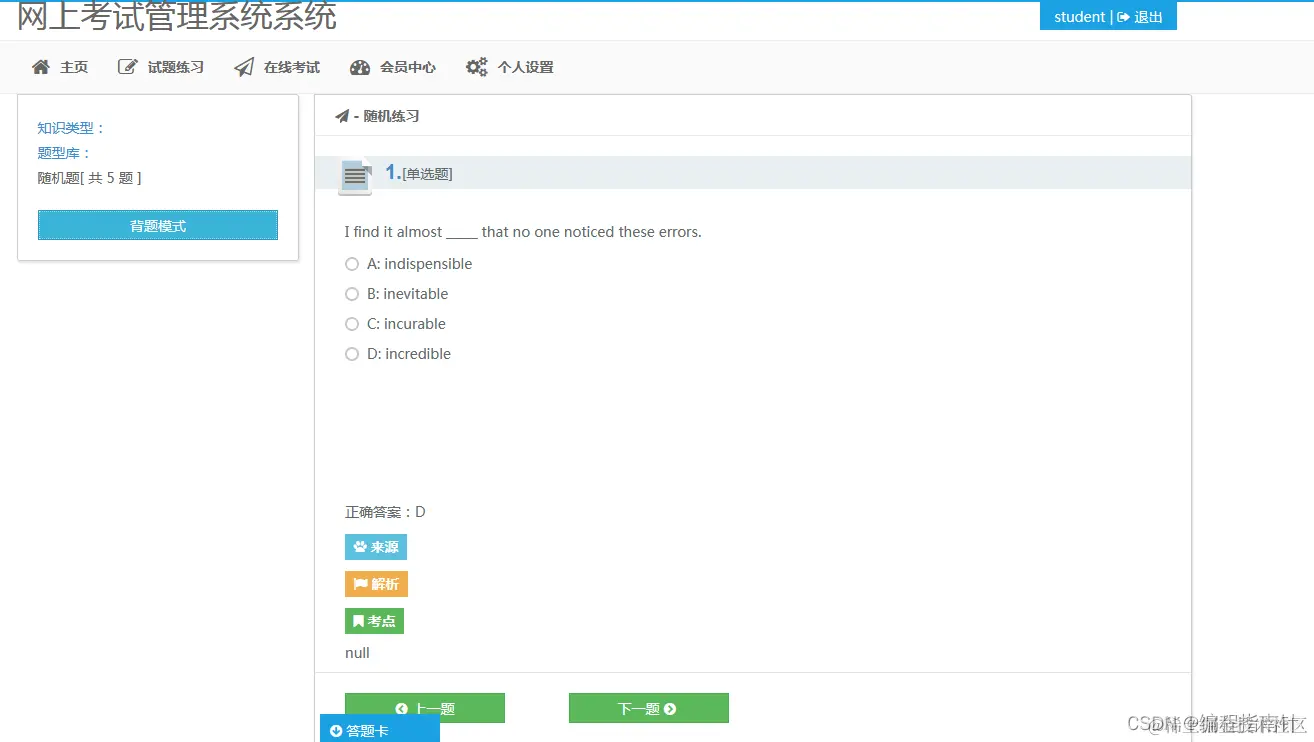Click the bookmark icon on 考点 button
The image size is (1314, 742).
(x=358, y=621)
